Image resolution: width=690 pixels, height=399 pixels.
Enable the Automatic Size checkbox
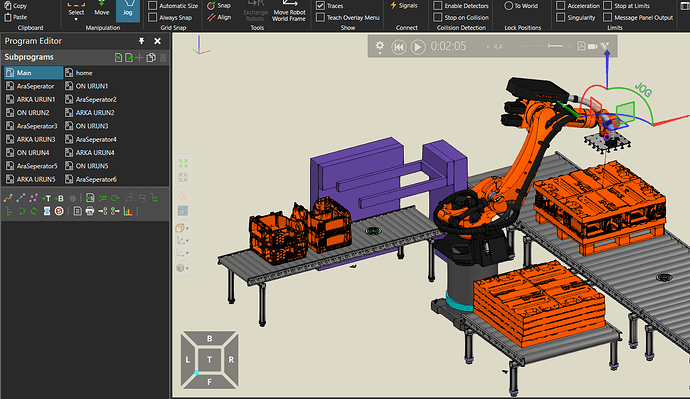[153, 6]
